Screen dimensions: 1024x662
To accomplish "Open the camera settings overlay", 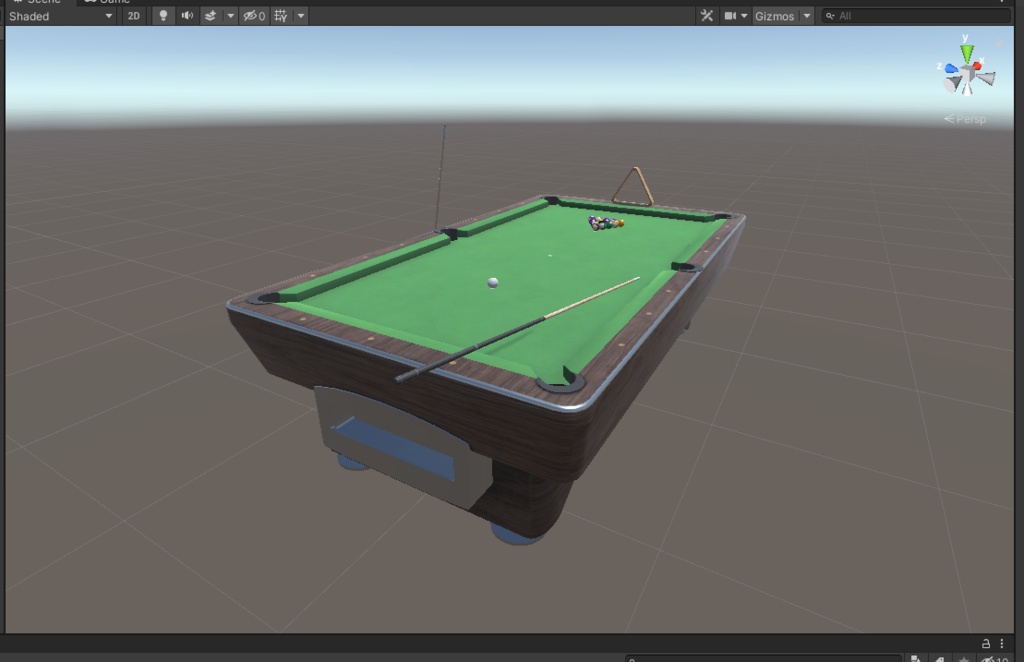I will pos(733,15).
